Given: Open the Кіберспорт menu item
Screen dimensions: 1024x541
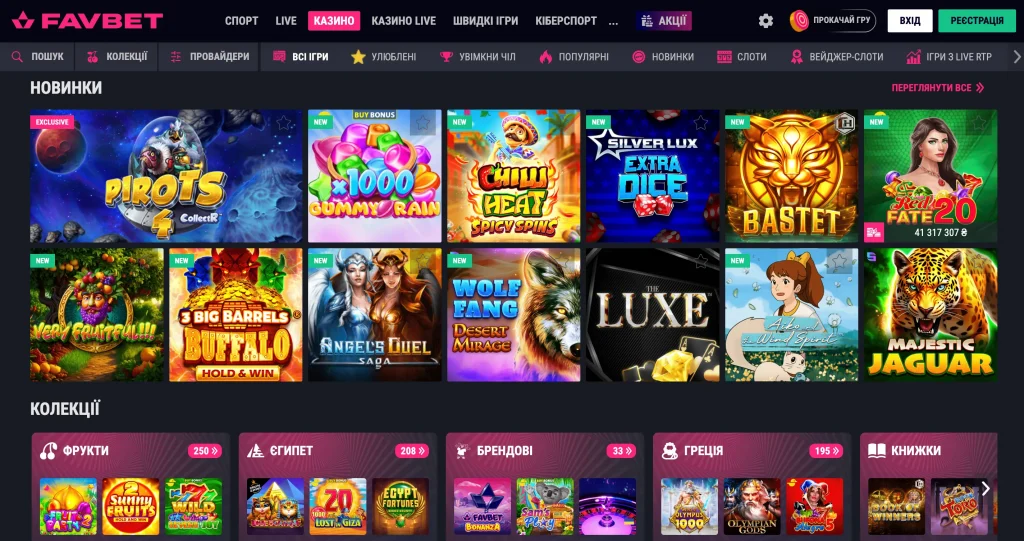Looking at the screenshot, I should [x=566, y=21].
